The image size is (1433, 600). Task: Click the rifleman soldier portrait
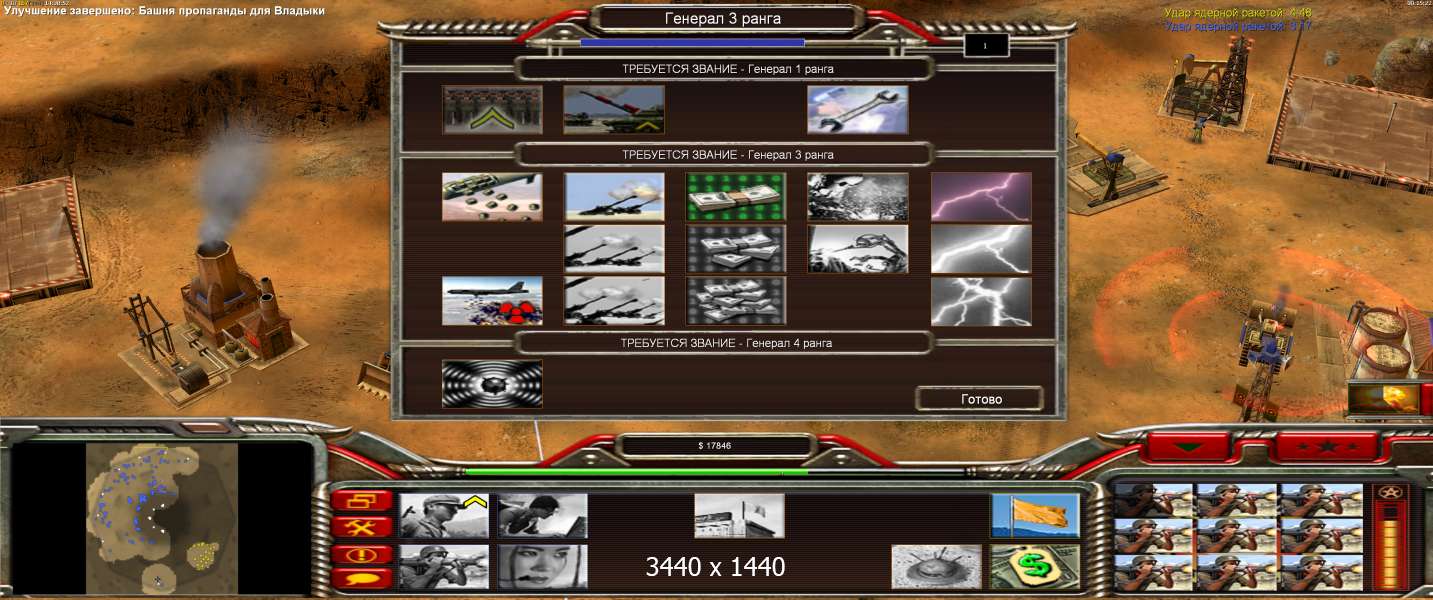pos(444,566)
